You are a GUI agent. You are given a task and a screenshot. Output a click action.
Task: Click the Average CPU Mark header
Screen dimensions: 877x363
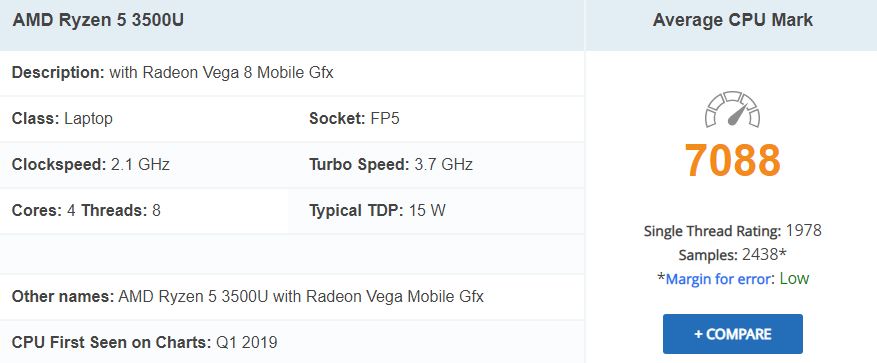[733, 20]
